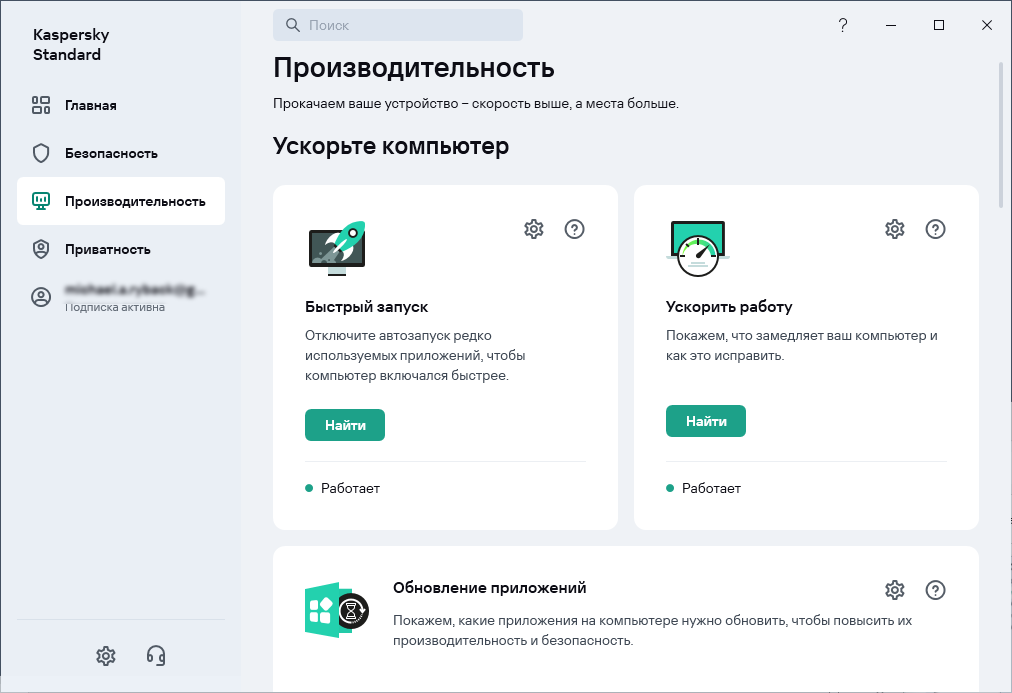The height and width of the screenshot is (693, 1012).
Task: Go to Главная section
Action: point(121,105)
